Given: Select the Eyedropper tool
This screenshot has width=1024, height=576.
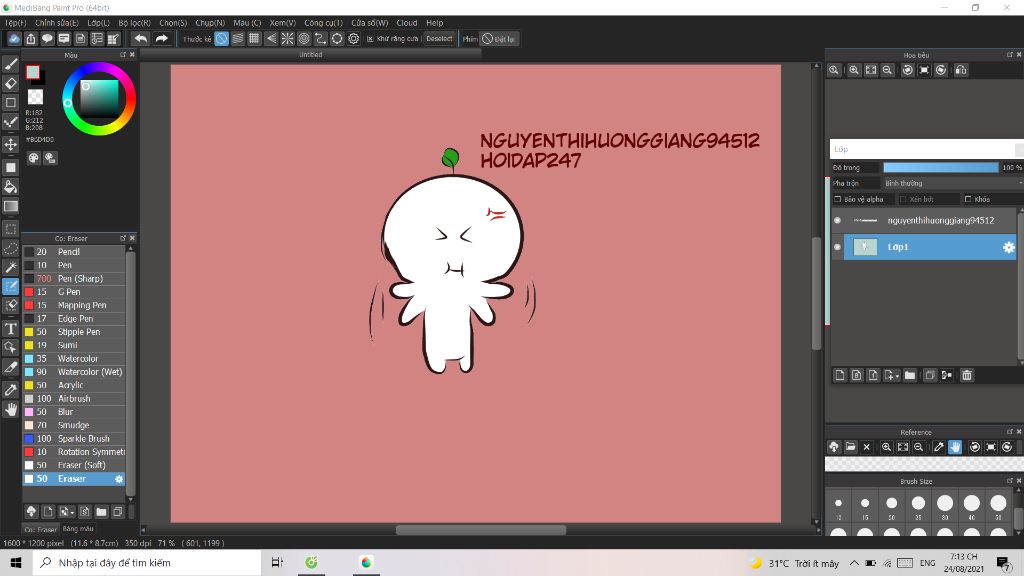Looking at the screenshot, I should click(x=10, y=390).
